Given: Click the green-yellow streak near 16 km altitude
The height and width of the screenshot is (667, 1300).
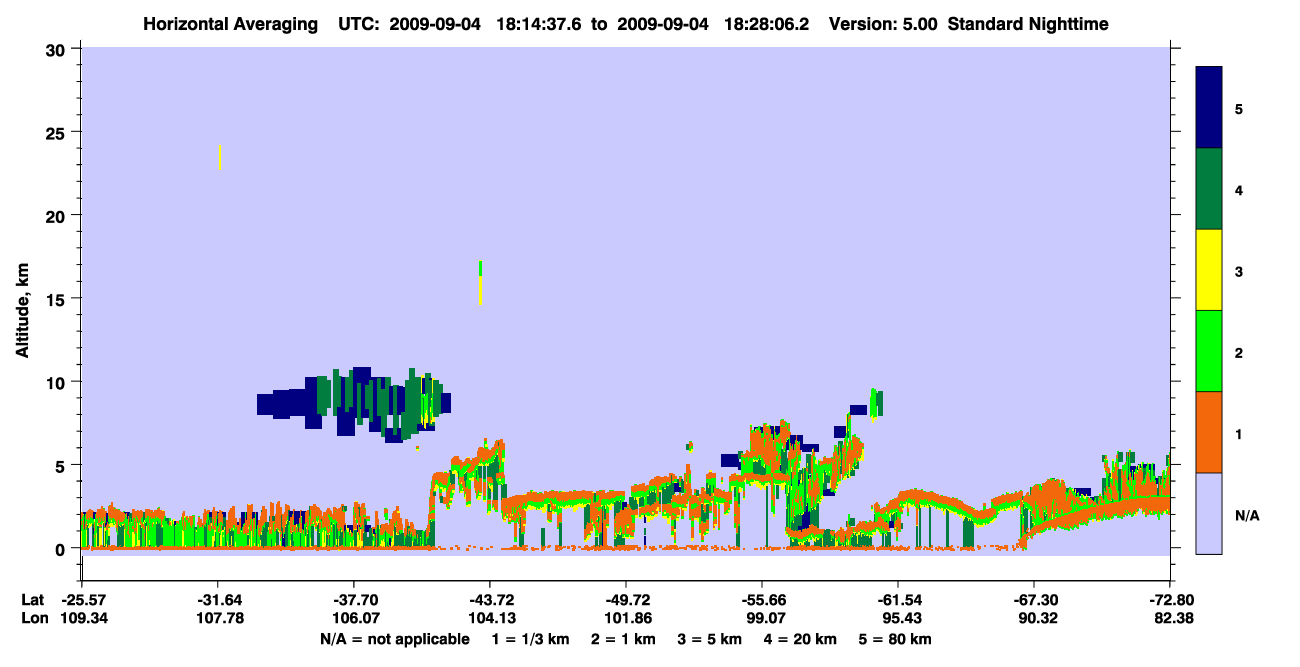Looking at the screenshot, I should coord(481,282).
